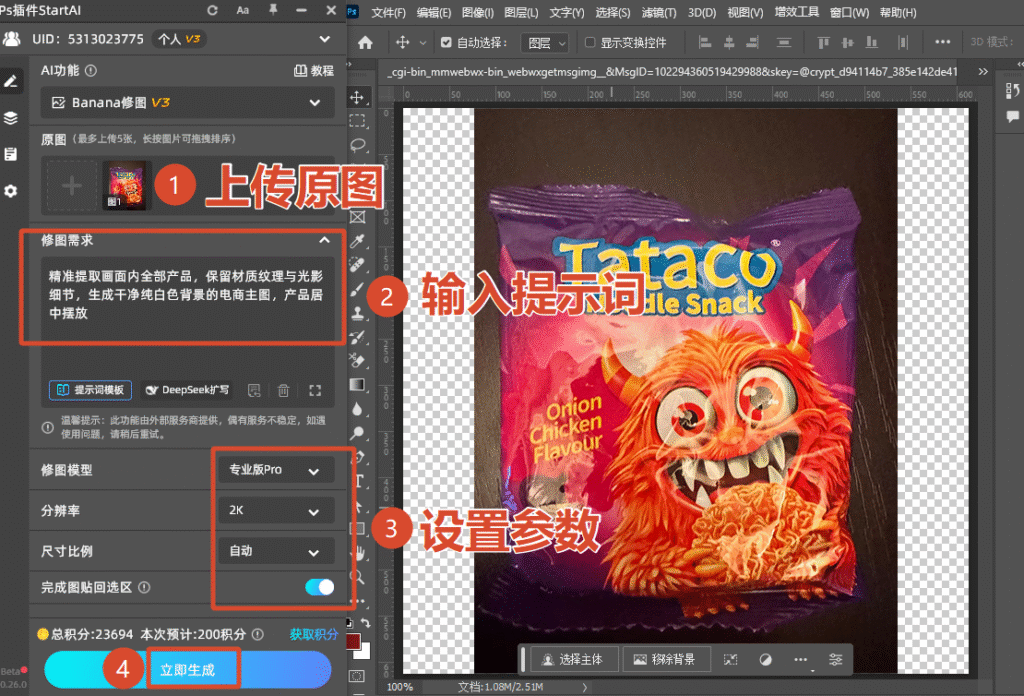Expand the UID account chevron
The height and width of the screenshot is (696, 1024).
[325, 39]
